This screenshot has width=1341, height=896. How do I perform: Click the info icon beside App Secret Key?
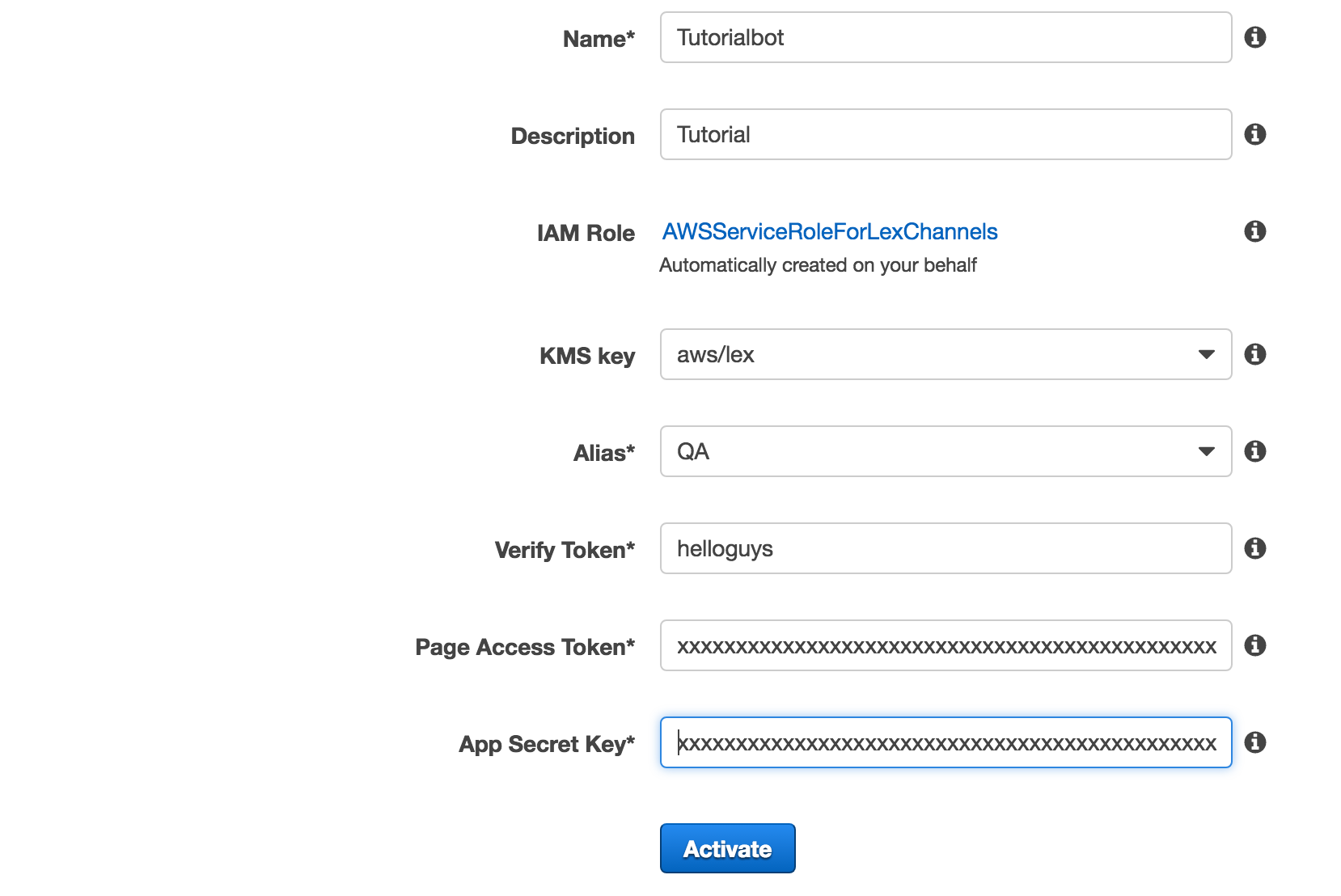1254,742
